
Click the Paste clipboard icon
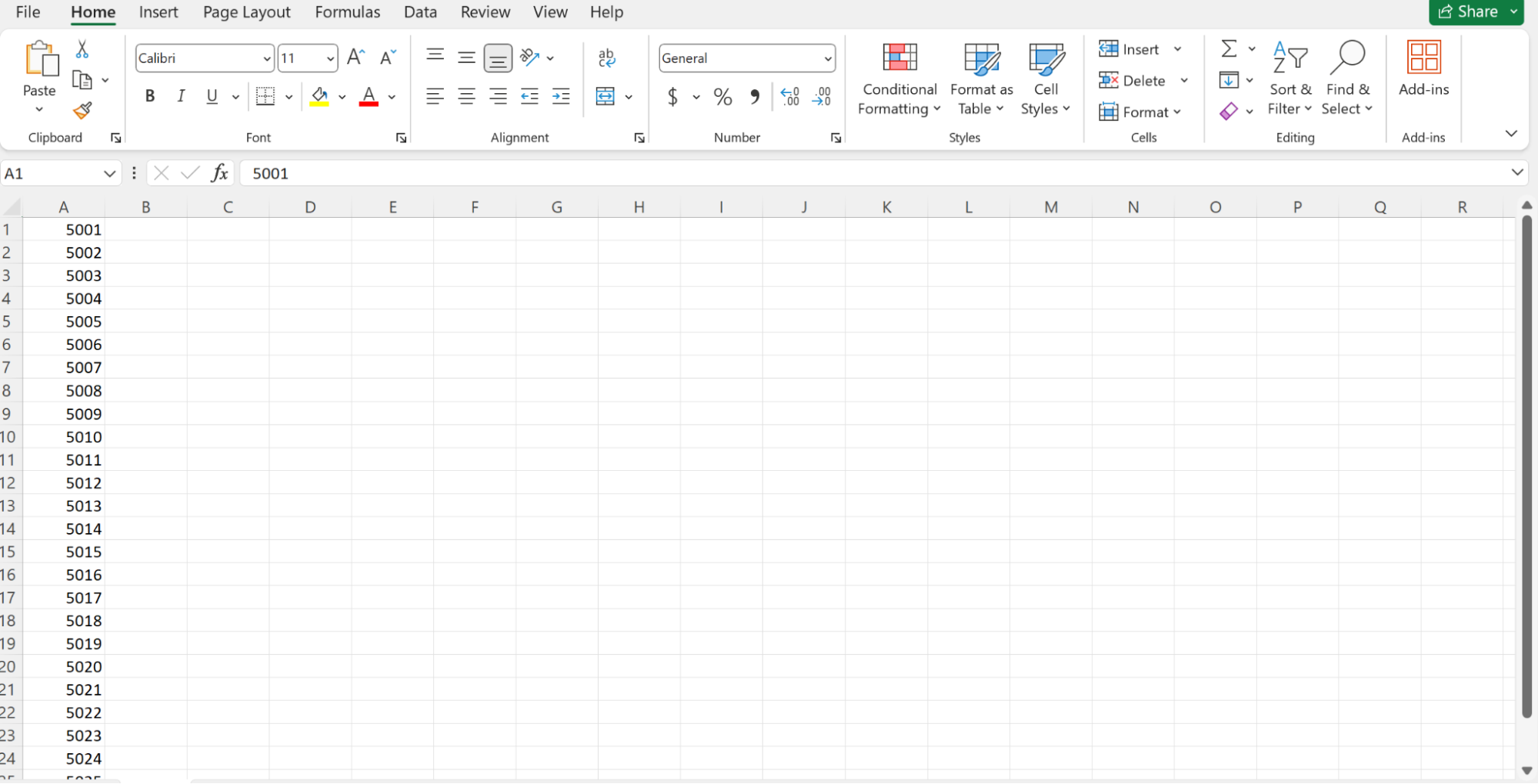(41, 60)
